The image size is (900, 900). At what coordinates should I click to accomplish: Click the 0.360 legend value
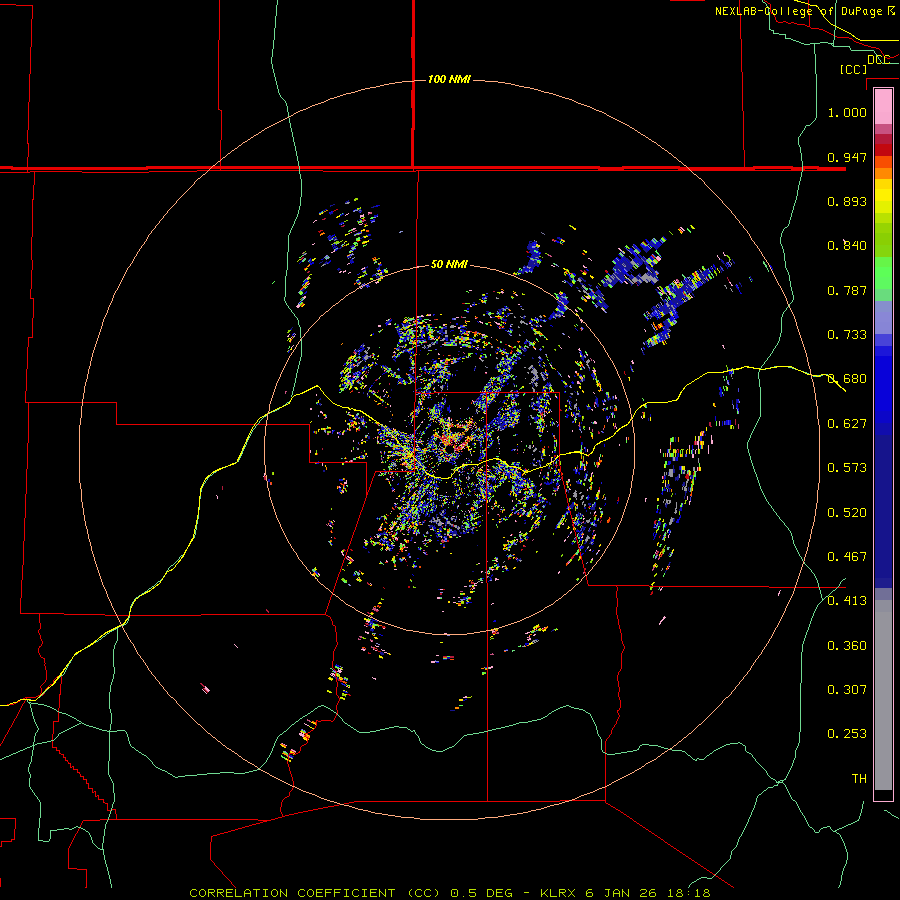tap(847, 646)
